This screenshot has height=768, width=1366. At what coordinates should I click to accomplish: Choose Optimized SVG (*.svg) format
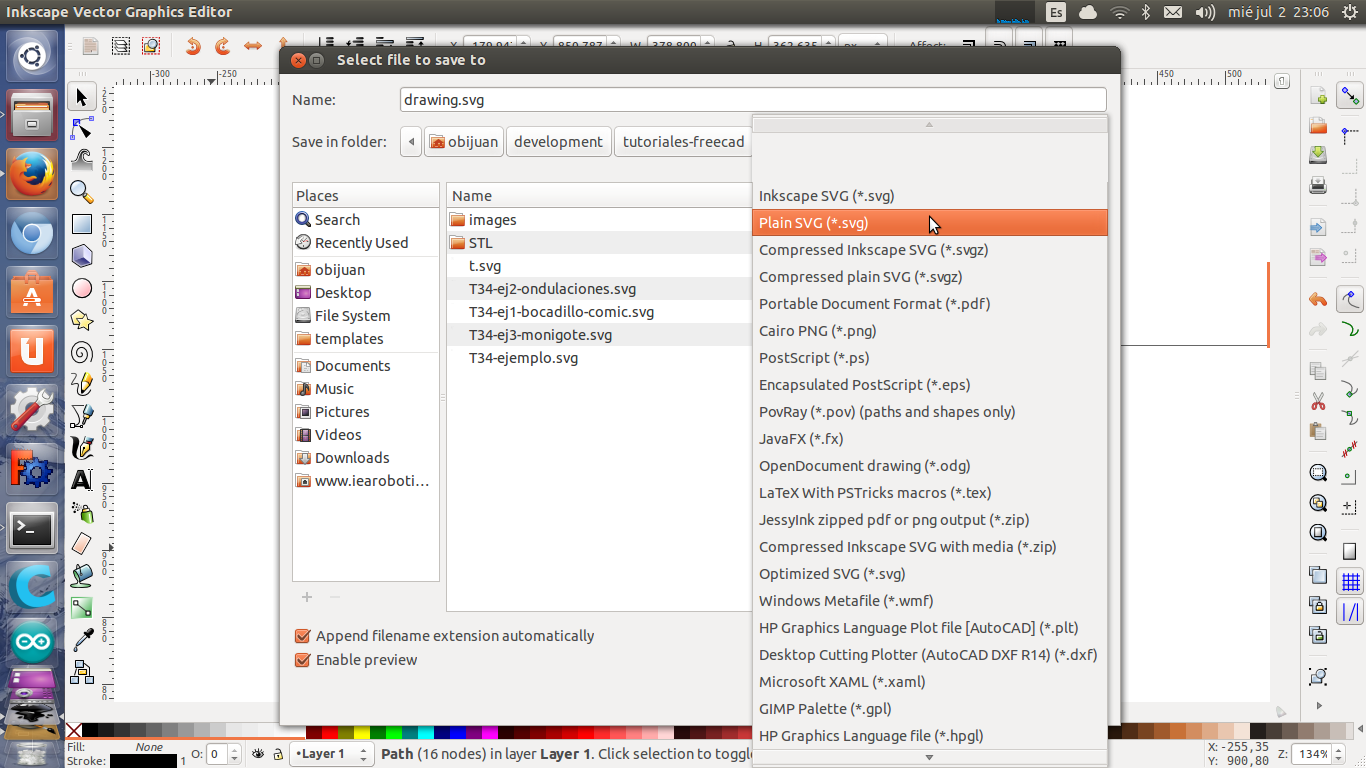point(832,574)
